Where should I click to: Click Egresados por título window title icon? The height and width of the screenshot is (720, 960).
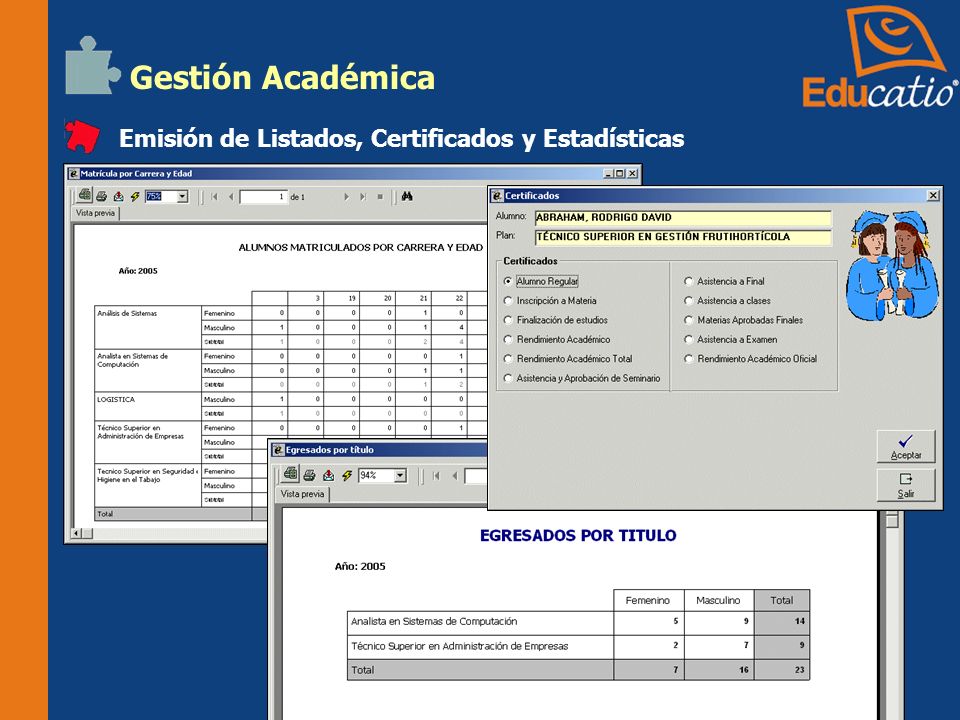click(x=278, y=450)
